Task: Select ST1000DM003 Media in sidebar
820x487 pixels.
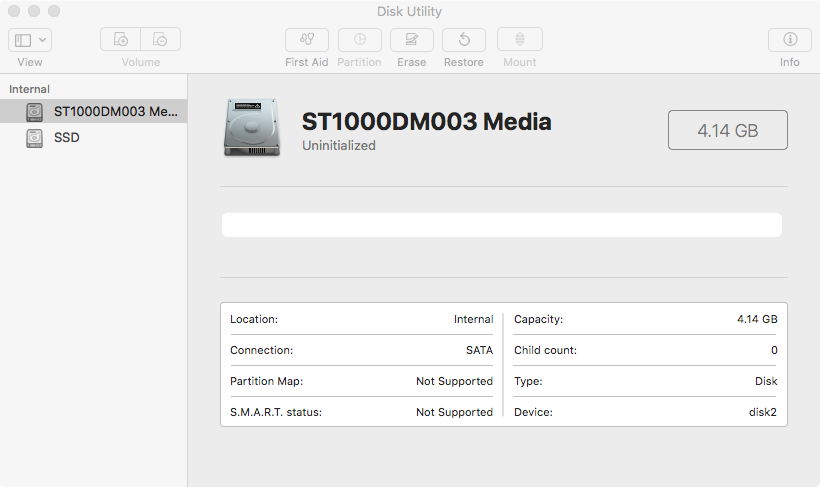Action: point(94,111)
